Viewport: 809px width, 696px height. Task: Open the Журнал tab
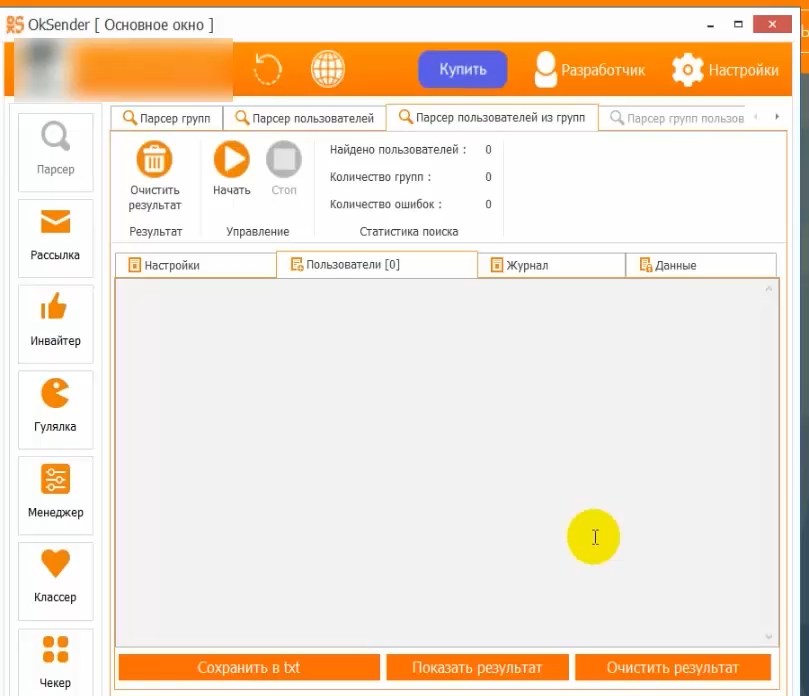[551, 265]
